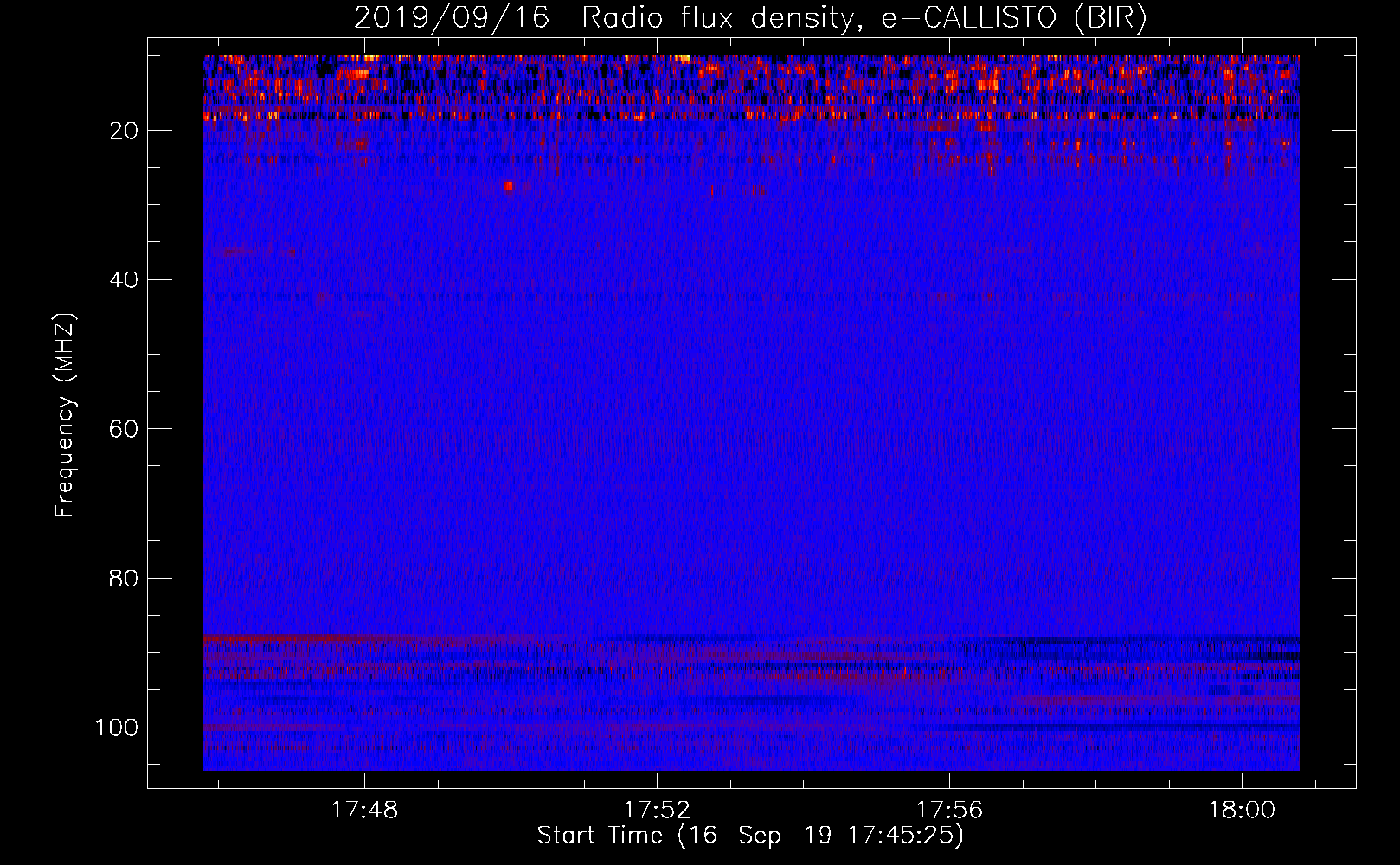
Task: Click the 'Start Time (16-Sep-19 17:45:25)' axis label
Action: [750, 836]
